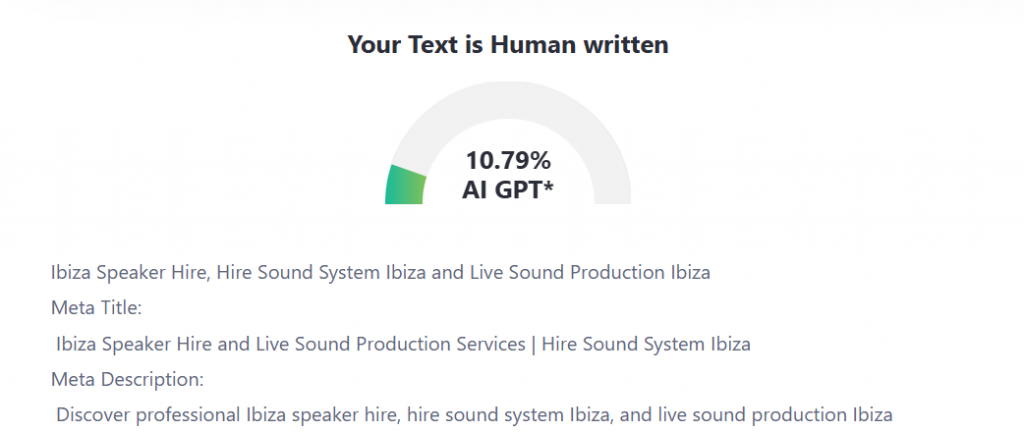This screenshot has width=1024, height=432.
Task: Click the green segment of the gauge
Action: 405,186
